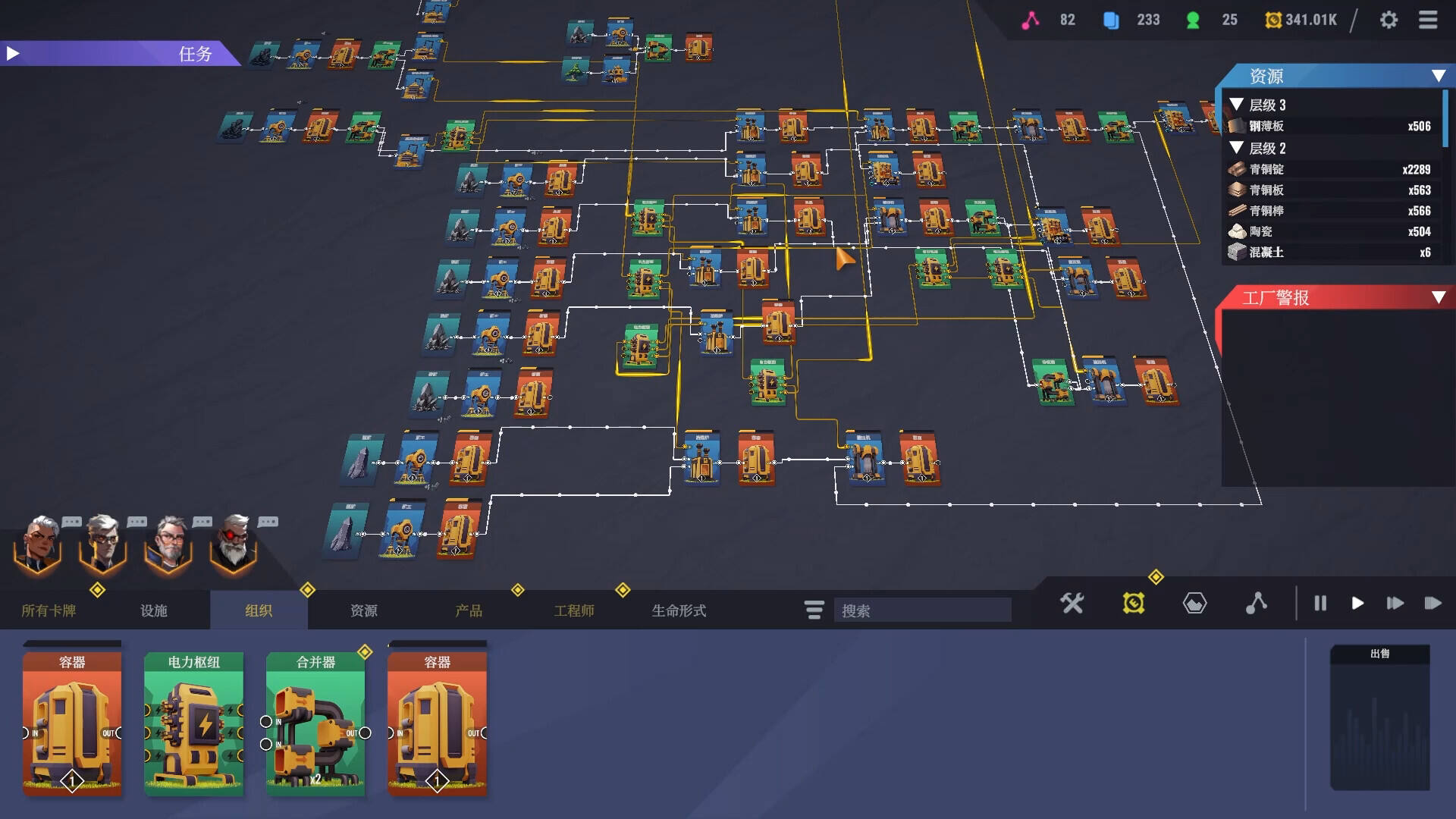Collapse the 工厂警报 panel
Image resolution: width=1456 pixels, height=819 pixels.
click(1438, 297)
